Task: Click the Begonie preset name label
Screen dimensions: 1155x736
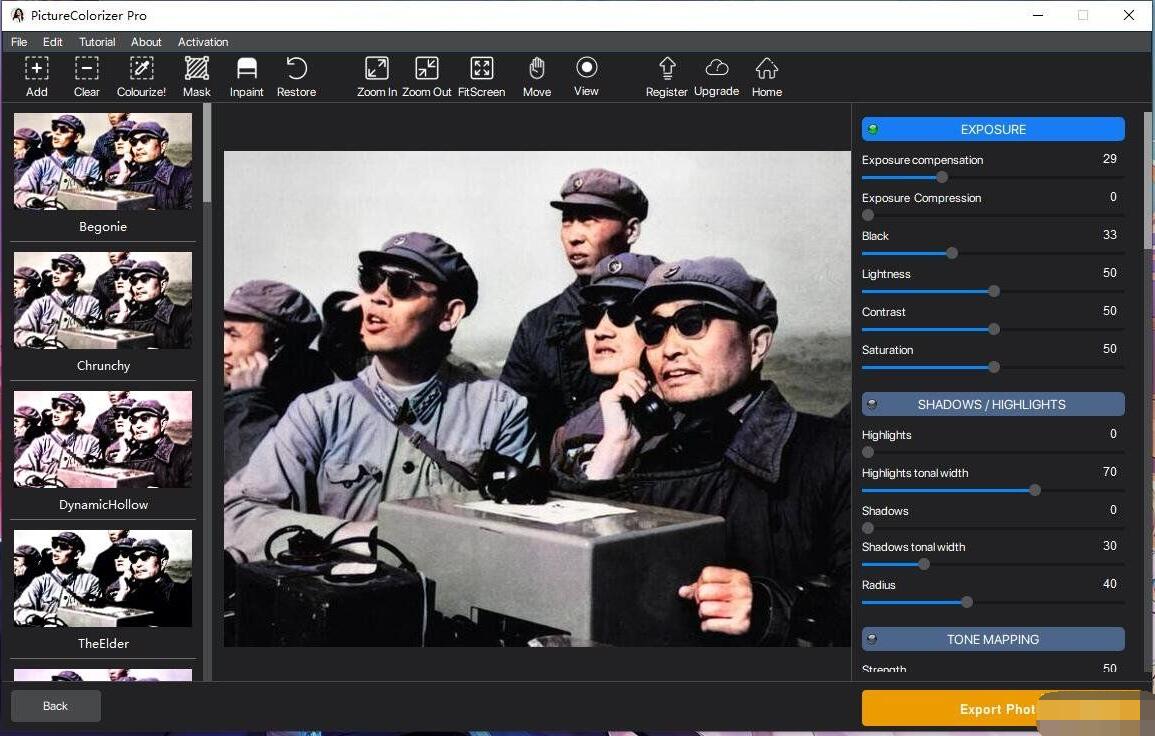Action: click(103, 227)
